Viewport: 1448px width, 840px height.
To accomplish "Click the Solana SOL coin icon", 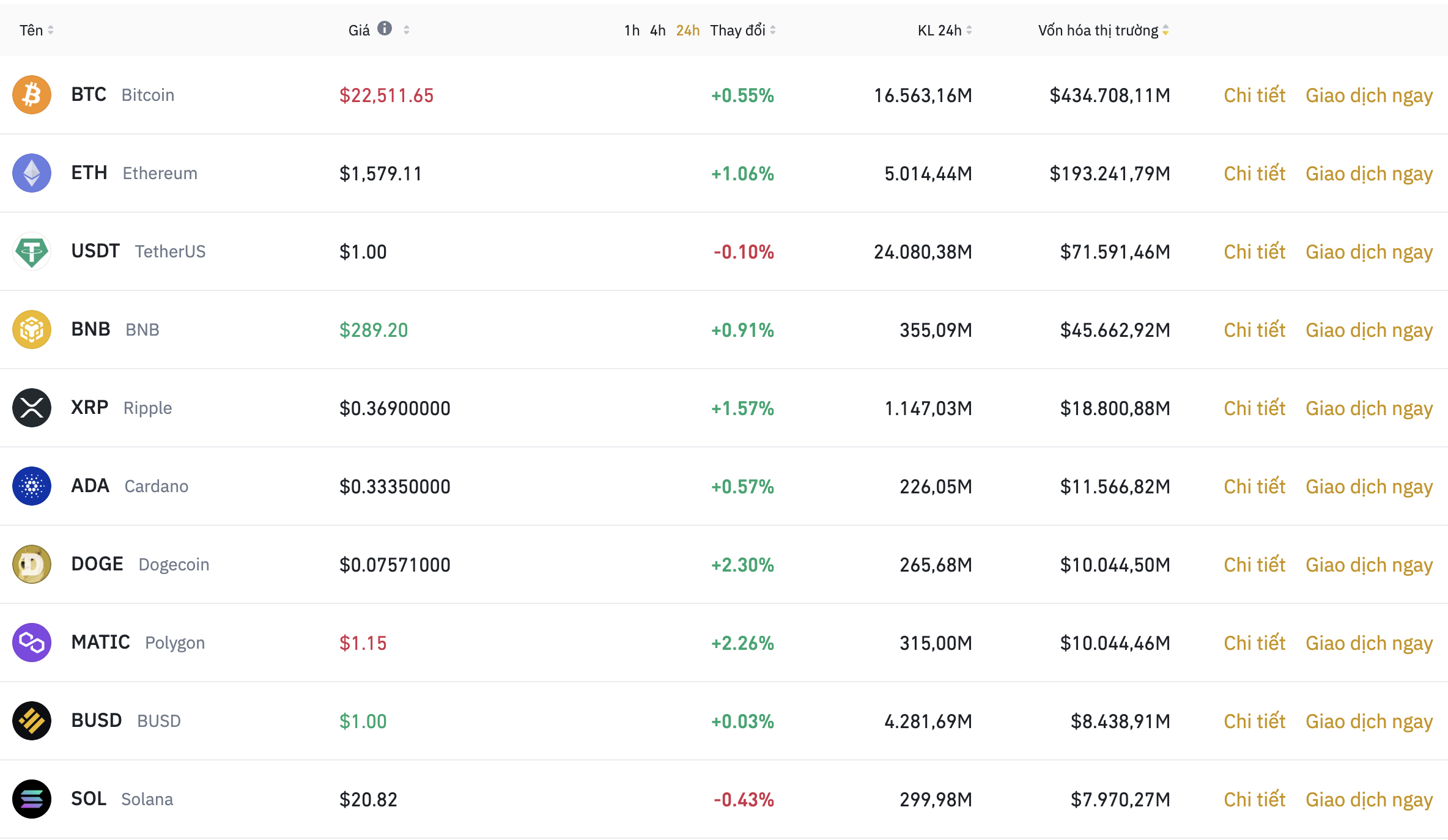I will coord(32,799).
